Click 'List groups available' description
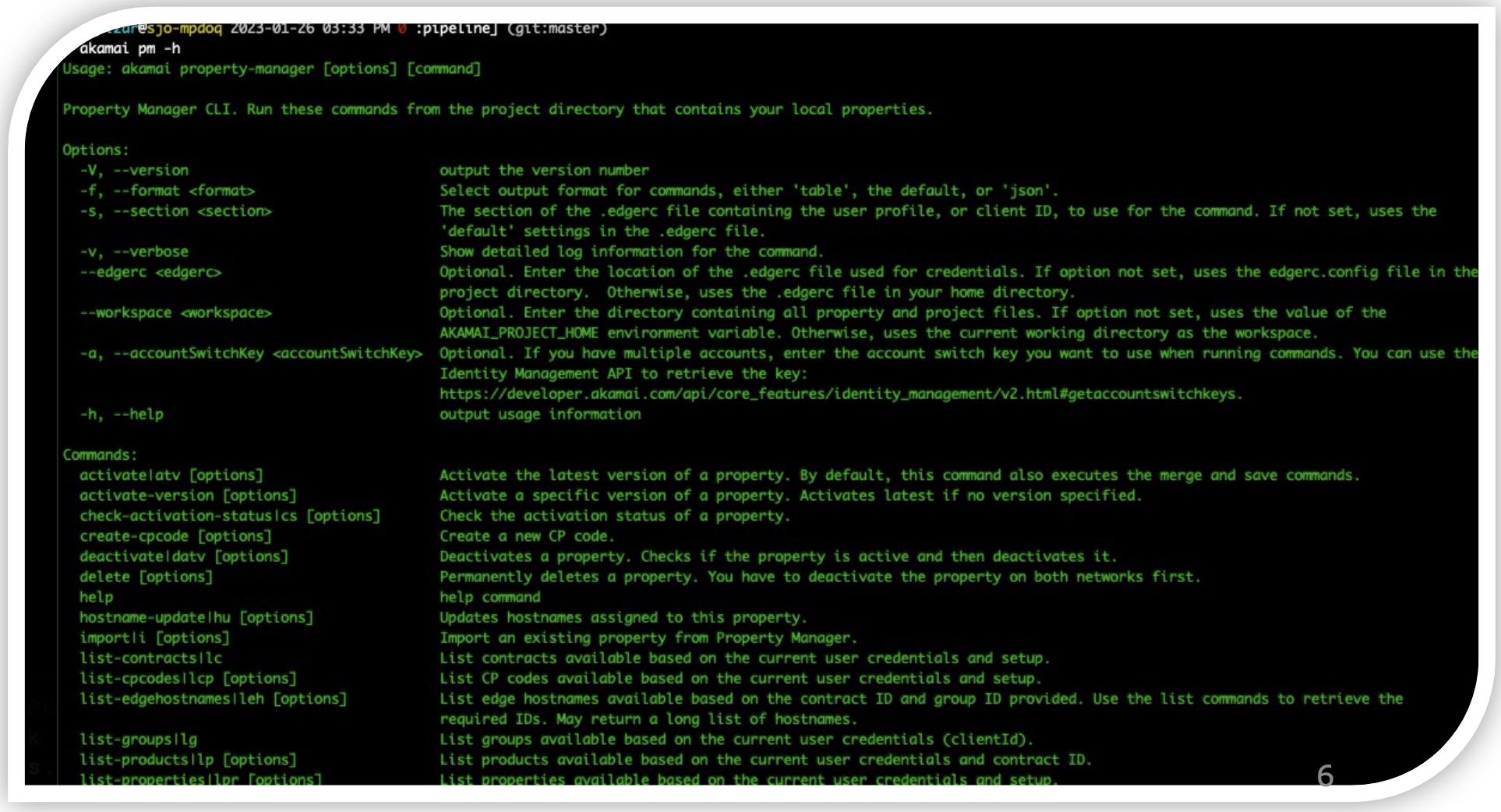This screenshot has width=1501, height=812. (x=736, y=739)
